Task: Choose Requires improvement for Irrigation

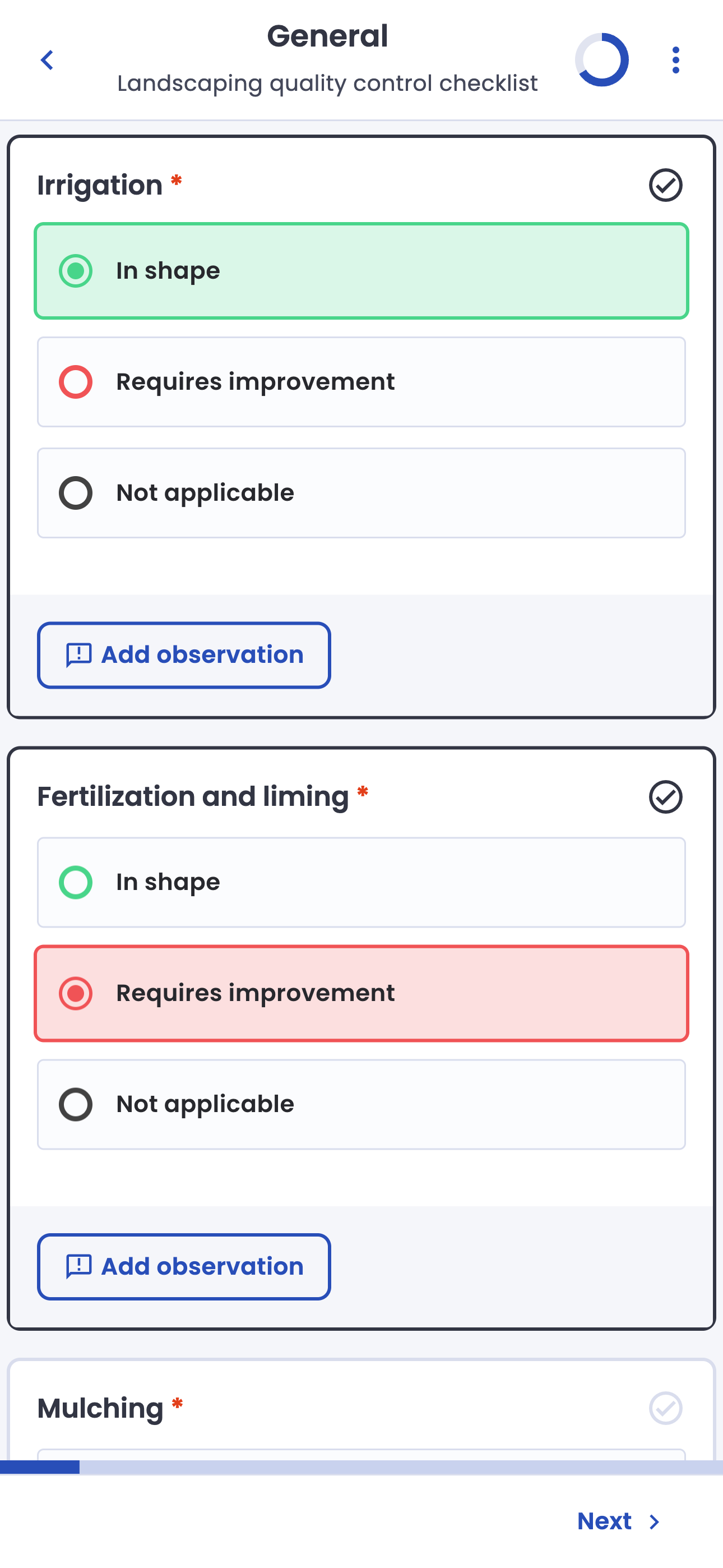Action: point(361,382)
